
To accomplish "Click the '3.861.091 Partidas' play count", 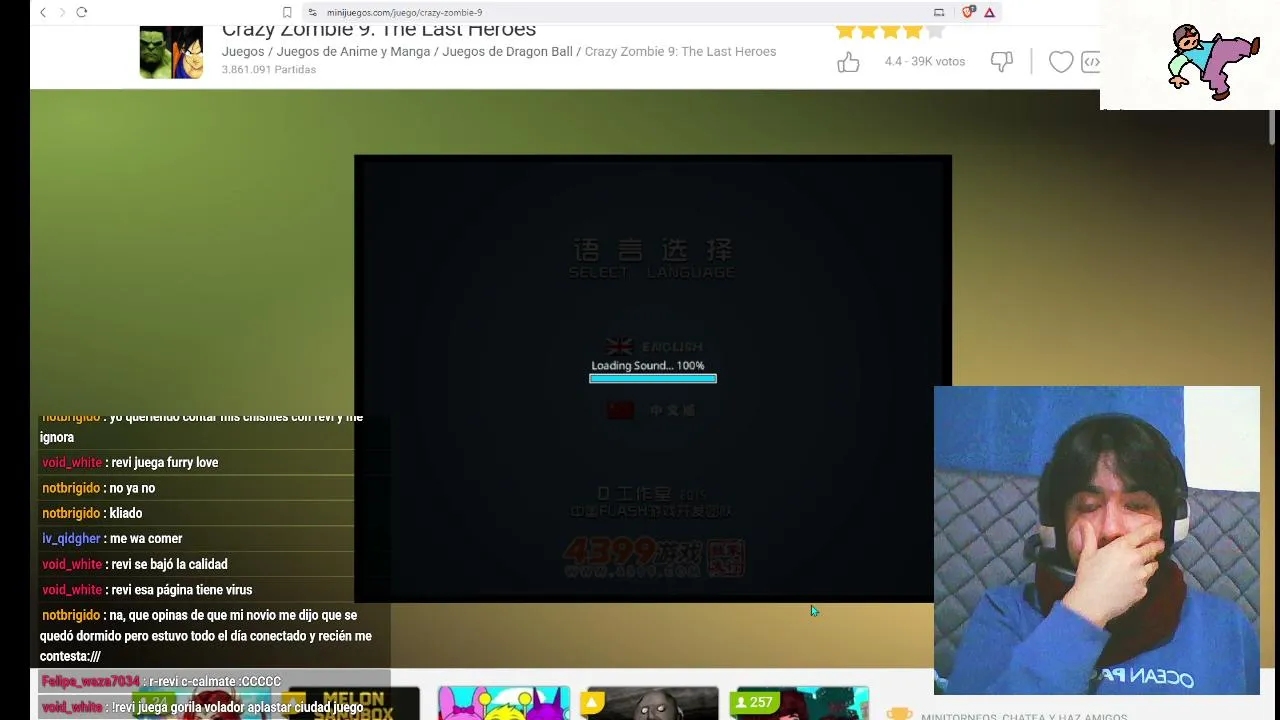I will (269, 70).
